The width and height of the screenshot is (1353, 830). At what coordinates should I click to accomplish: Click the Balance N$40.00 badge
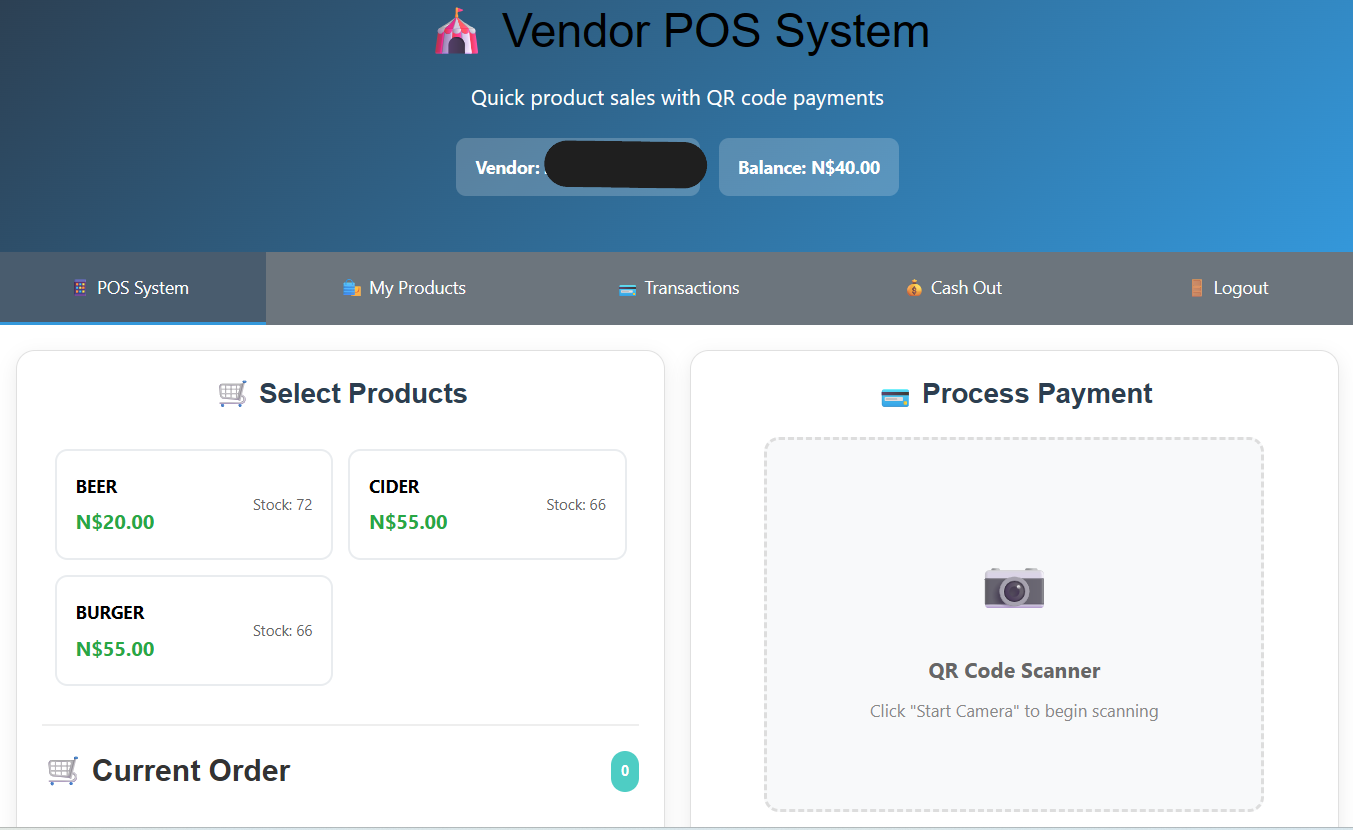[x=808, y=167]
